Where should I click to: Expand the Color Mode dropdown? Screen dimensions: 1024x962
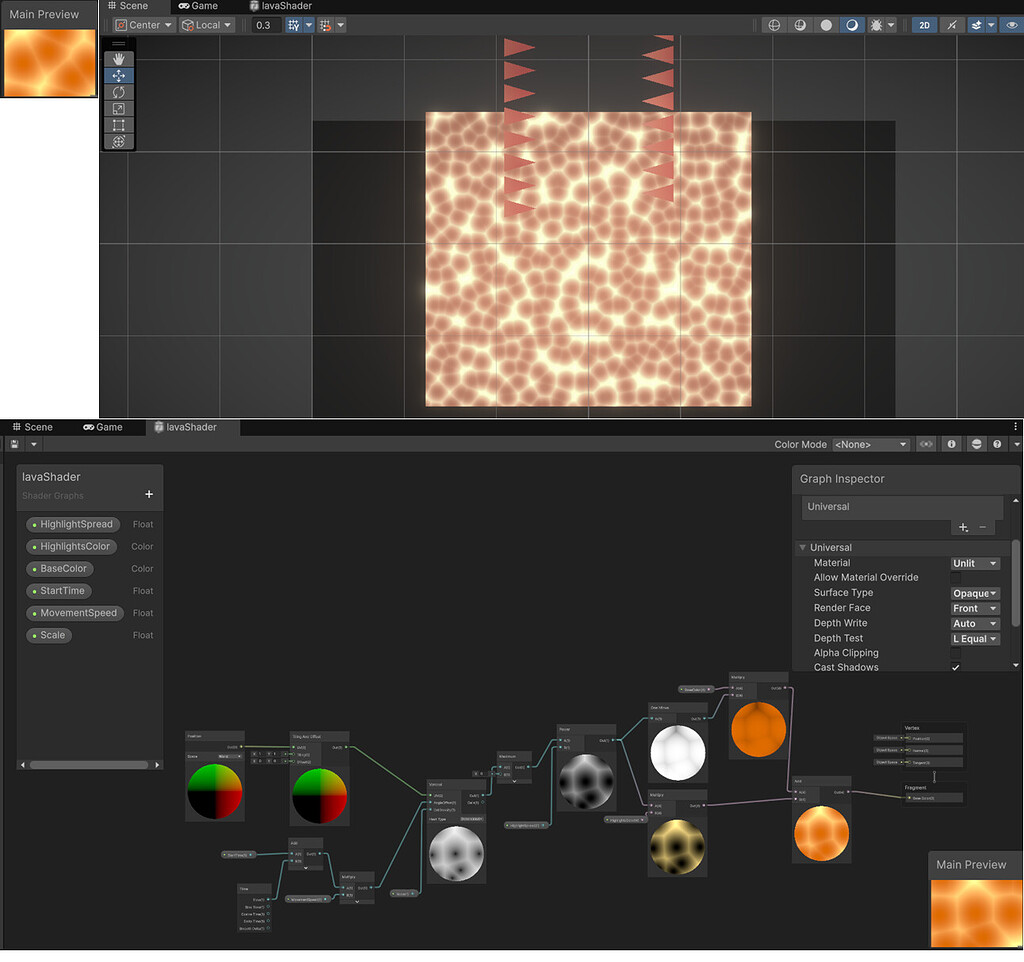tap(871, 443)
